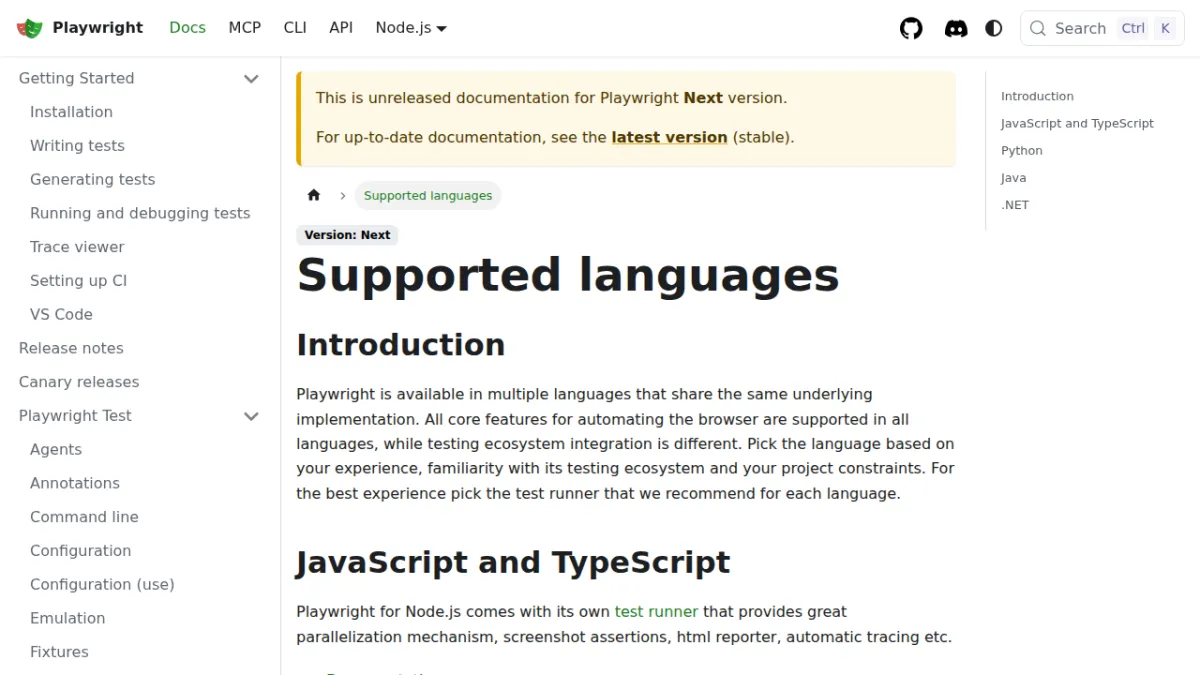Click the Playwright masks logo
Viewport: 1200px width, 675px height.
pyautogui.click(x=30, y=28)
